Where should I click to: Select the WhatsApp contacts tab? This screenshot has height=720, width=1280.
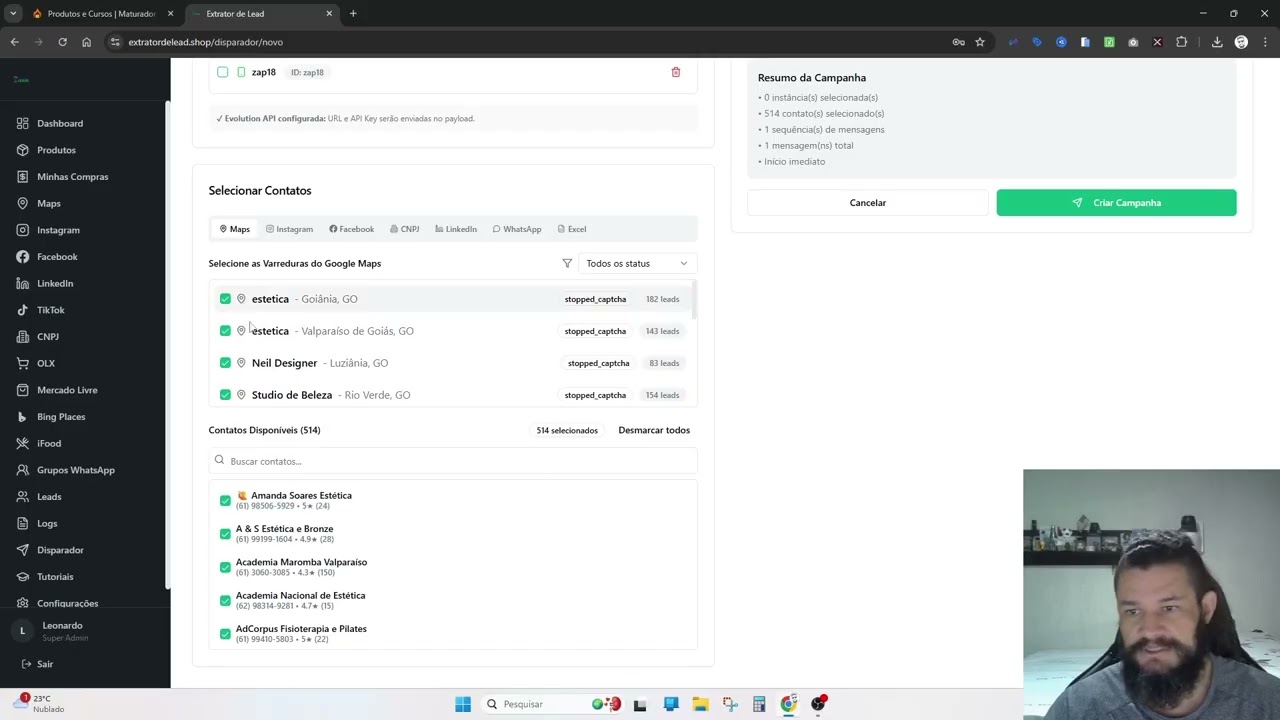[517, 229]
